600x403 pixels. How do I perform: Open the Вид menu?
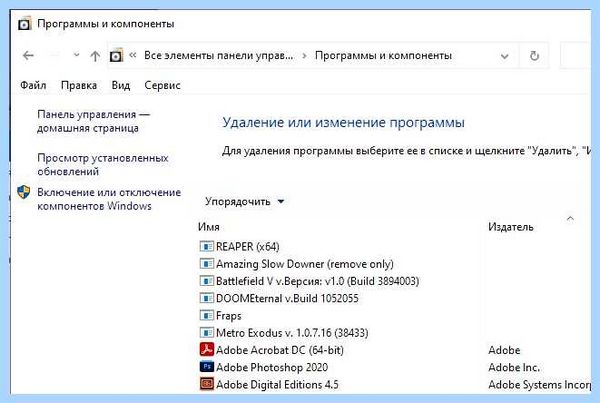[121, 85]
